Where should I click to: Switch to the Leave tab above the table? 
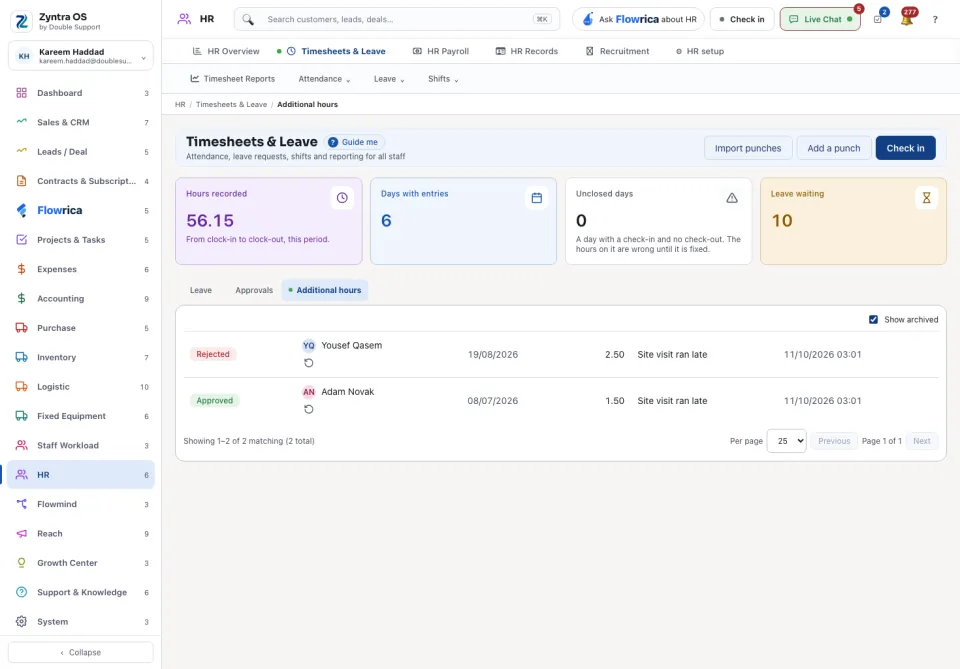tap(201, 290)
